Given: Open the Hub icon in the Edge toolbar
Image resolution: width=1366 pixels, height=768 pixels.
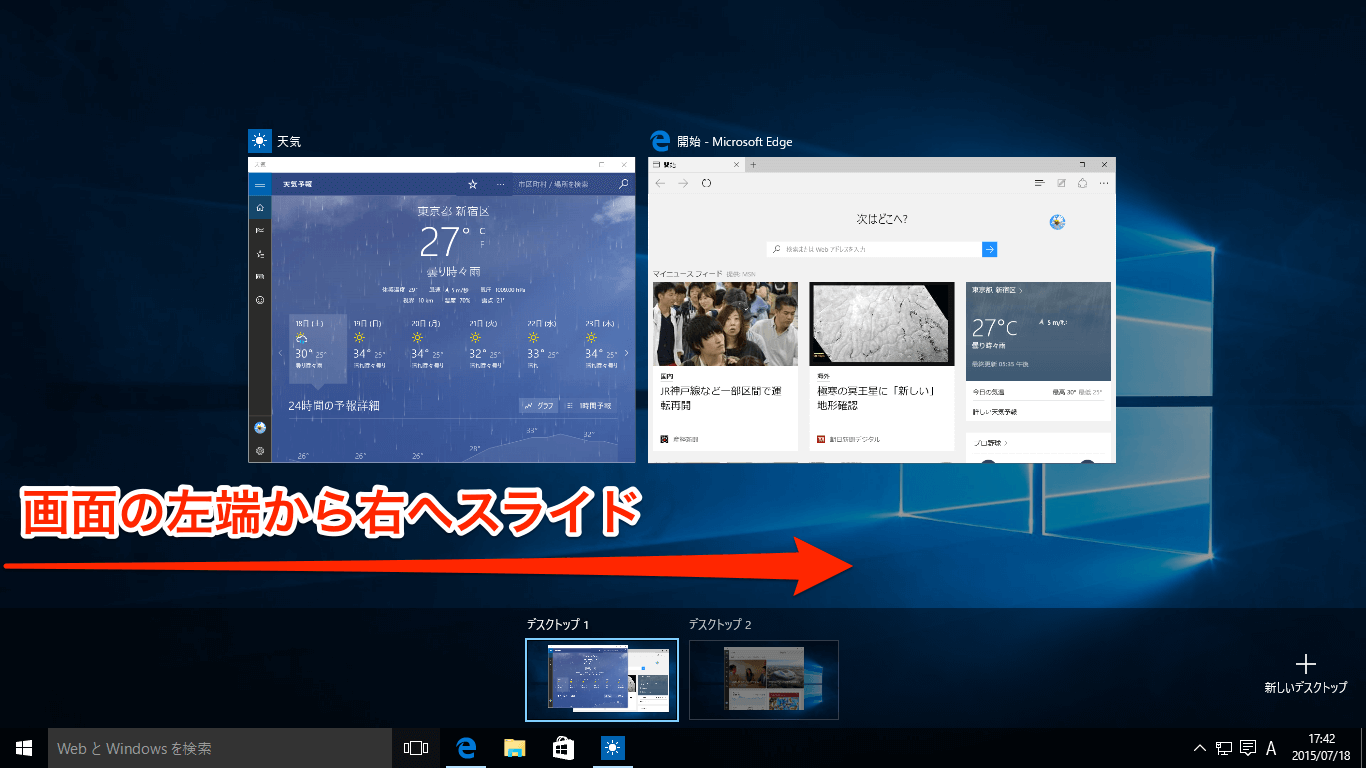Looking at the screenshot, I should point(1039,184).
